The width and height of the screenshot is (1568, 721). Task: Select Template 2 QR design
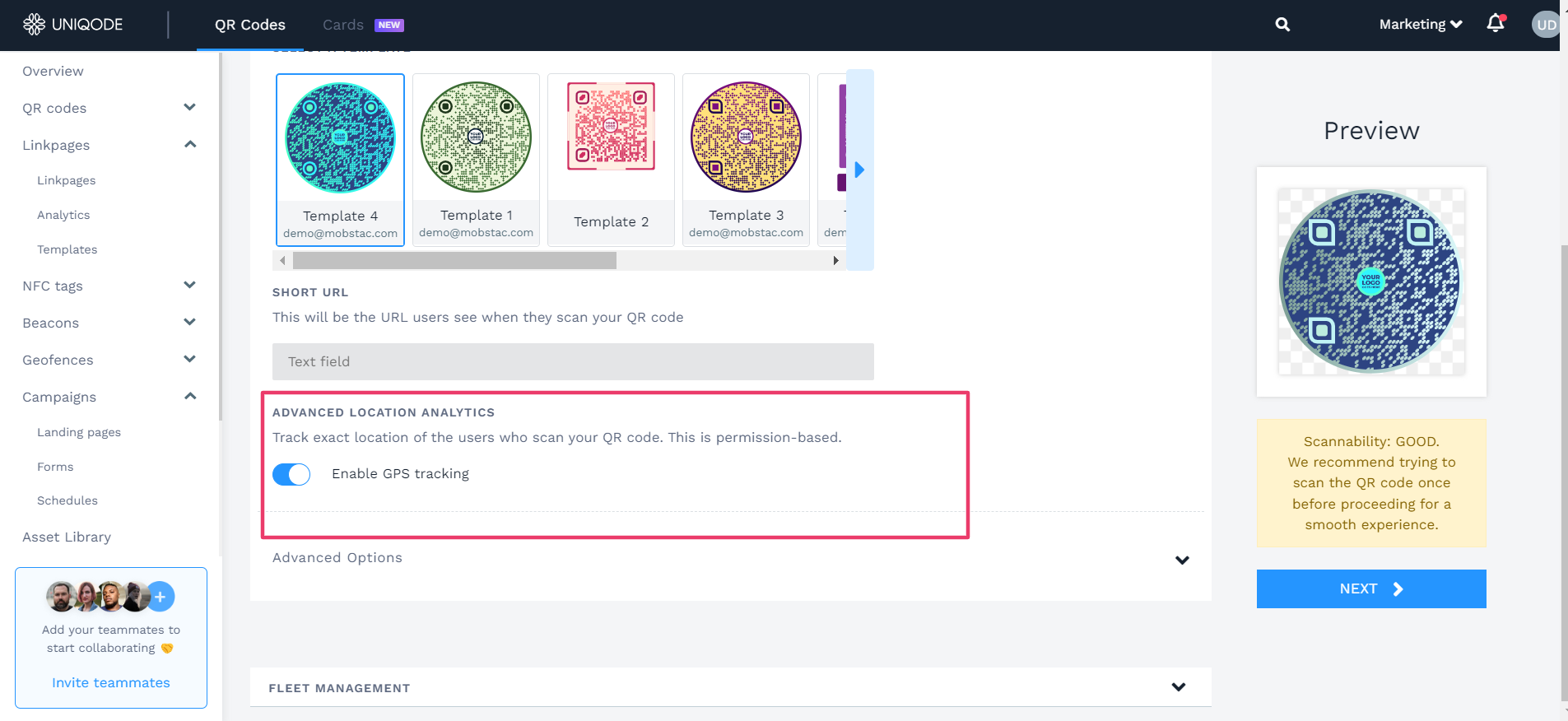tap(611, 160)
